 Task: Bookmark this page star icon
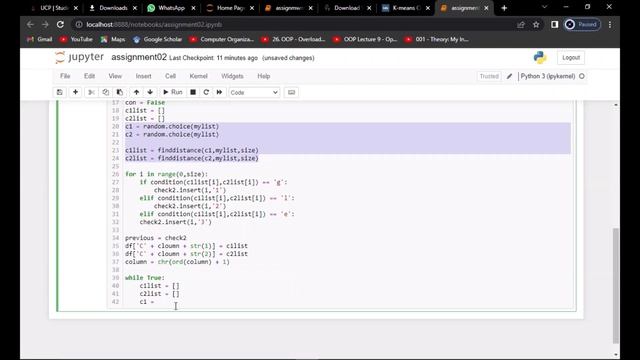[x=536, y=25]
